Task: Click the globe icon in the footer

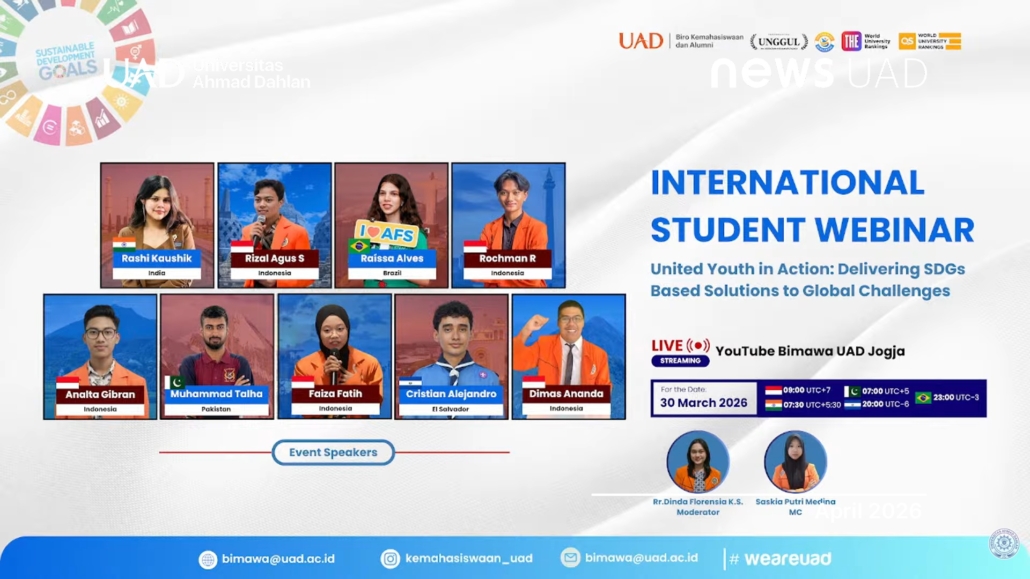Action: [x=208, y=559]
